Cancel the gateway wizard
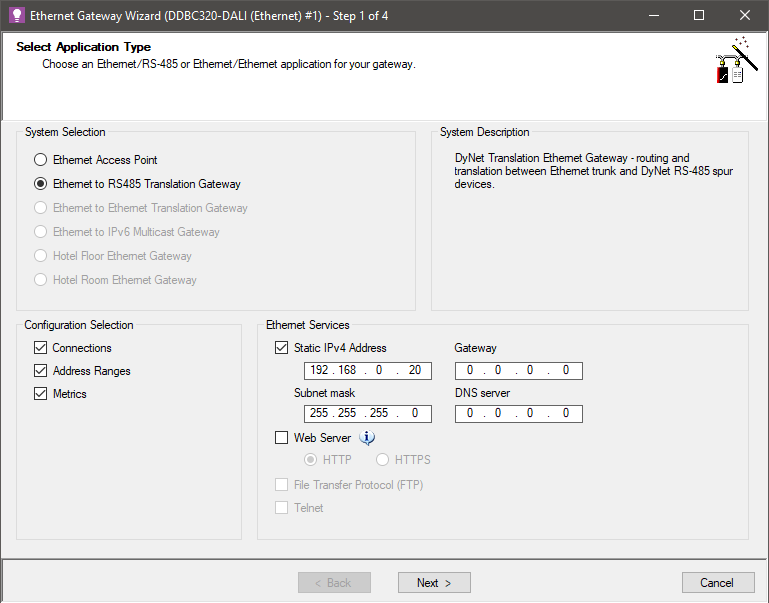Screen dimensions: 769x603 (x=717, y=583)
